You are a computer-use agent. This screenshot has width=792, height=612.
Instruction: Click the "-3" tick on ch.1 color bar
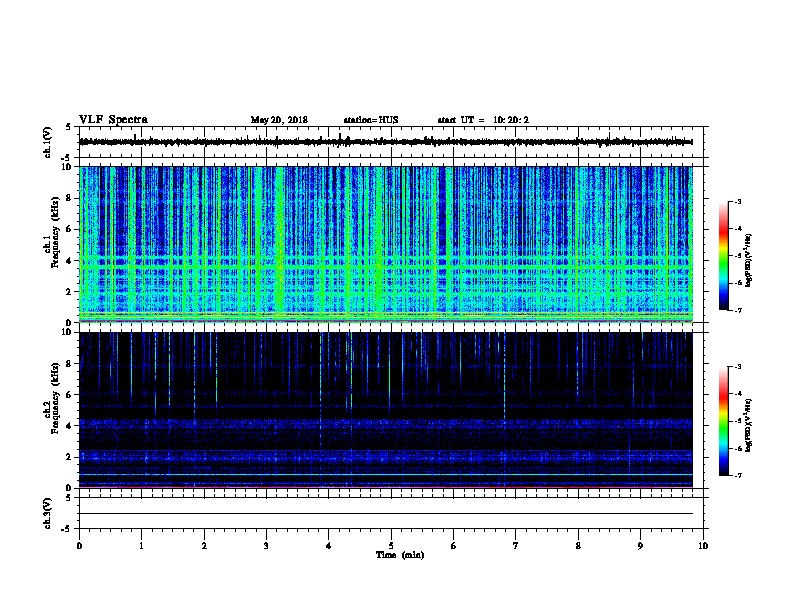pyautogui.click(x=738, y=201)
